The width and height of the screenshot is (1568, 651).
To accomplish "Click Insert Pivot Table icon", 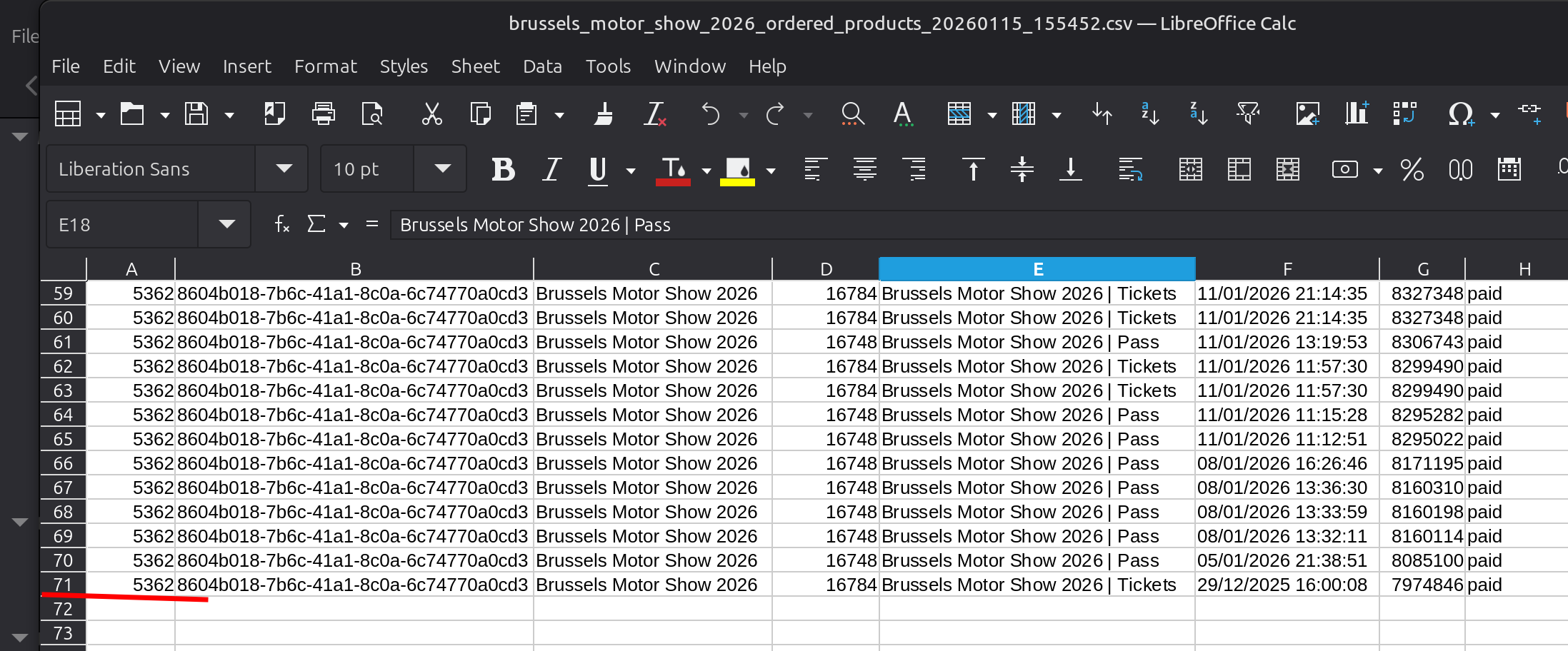I will [x=1405, y=114].
